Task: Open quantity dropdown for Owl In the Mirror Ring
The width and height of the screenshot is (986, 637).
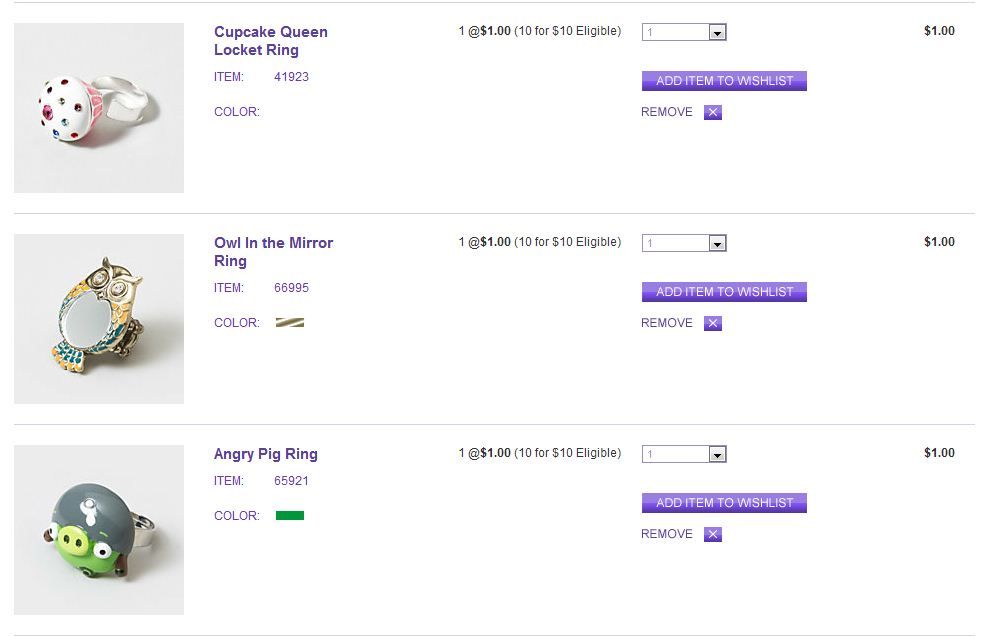Action: [x=717, y=244]
